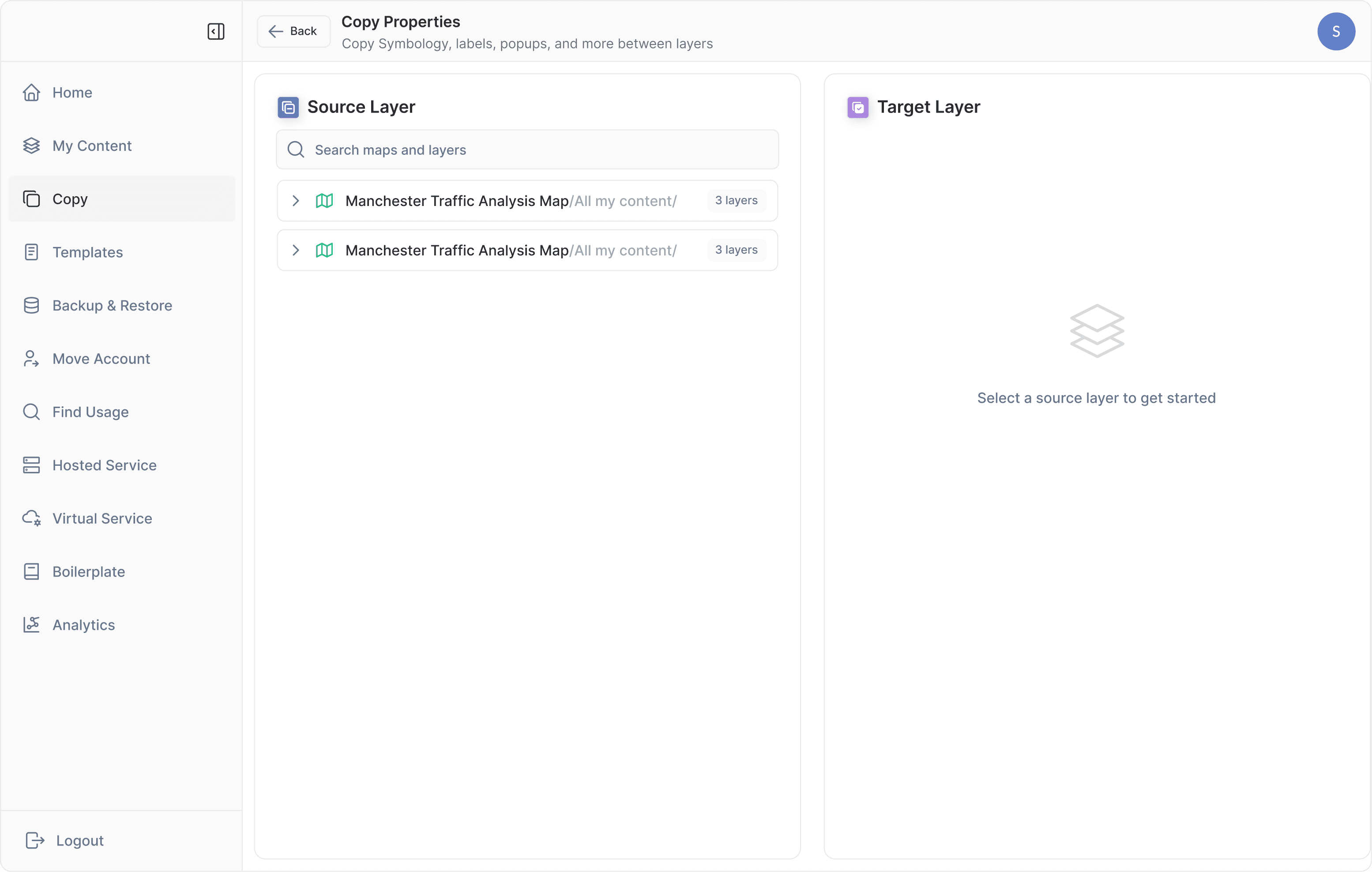Viewport: 1372px width, 872px height.
Task: Open the Find Usage menu item
Action: 90,412
